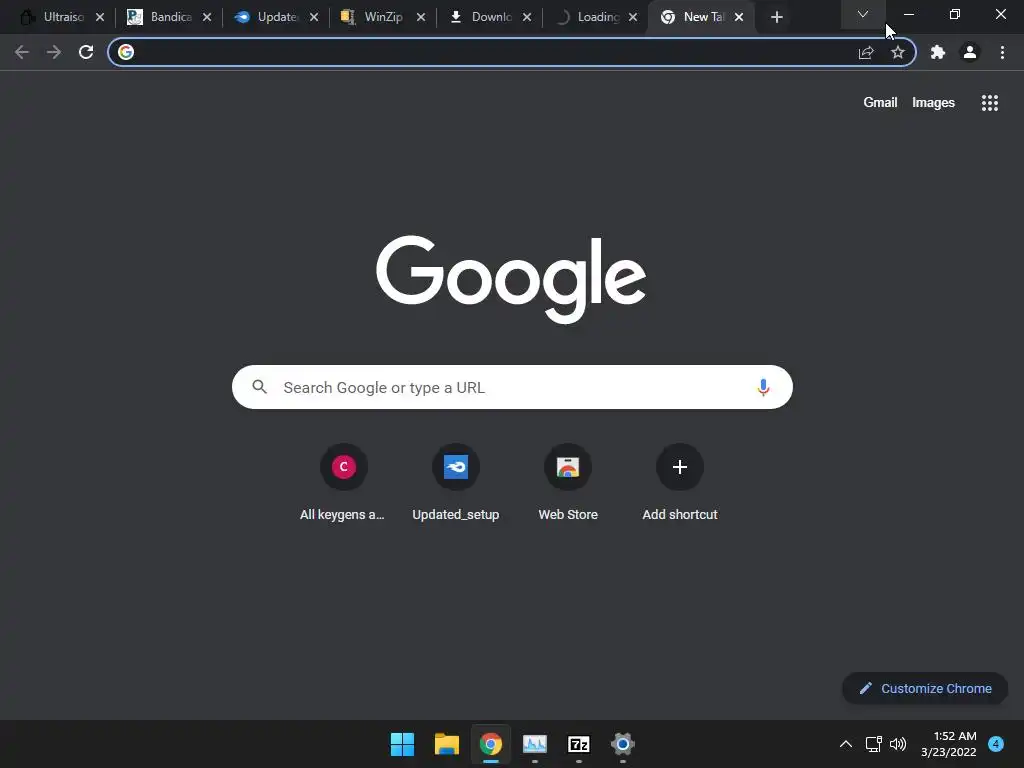Open the Web Store shortcut

coord(568,483)
